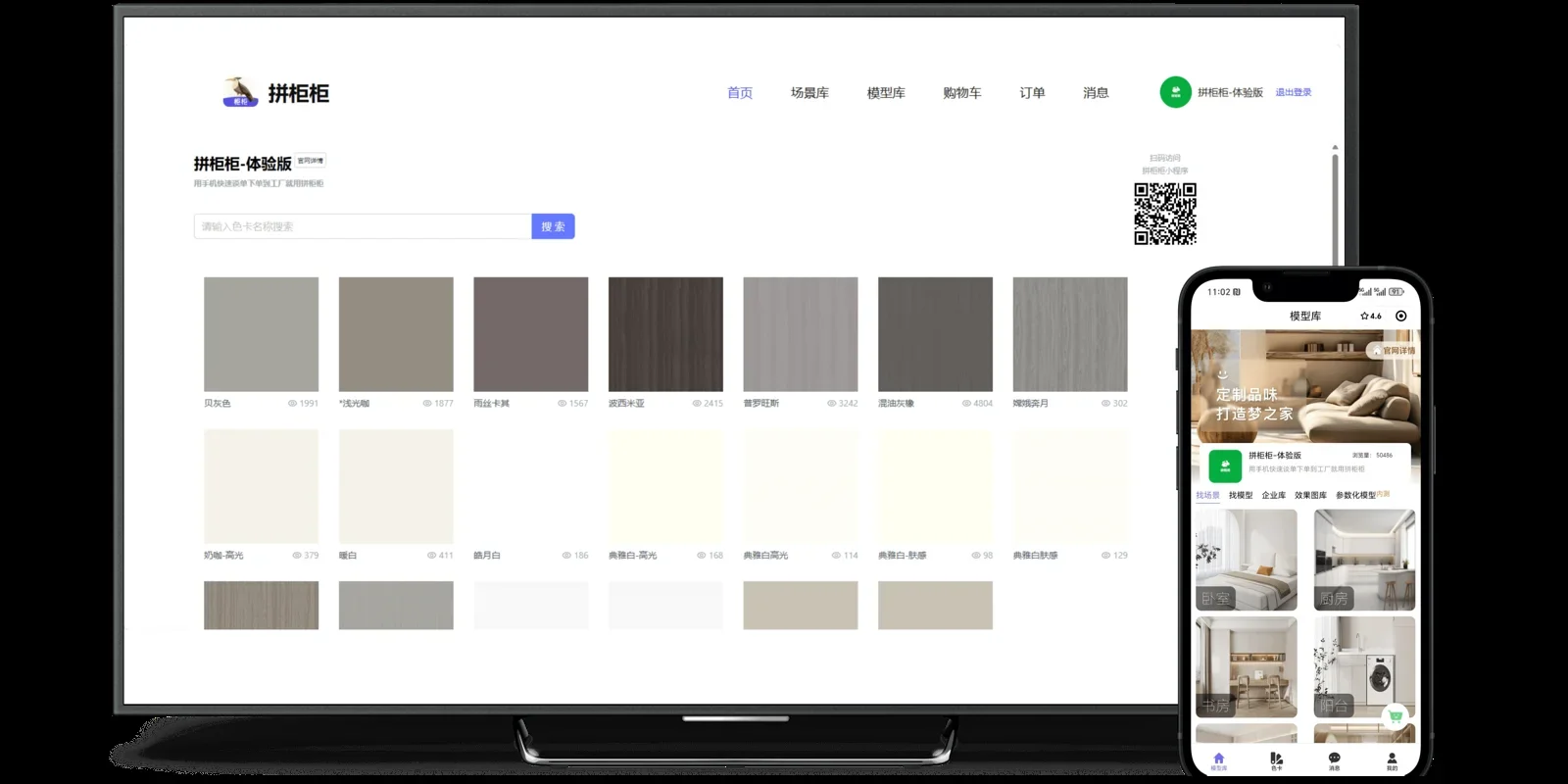Tap the 我的 profile icon in phone bottom bar
This screenshot has width=1568, height=784.
point(1392,759)
